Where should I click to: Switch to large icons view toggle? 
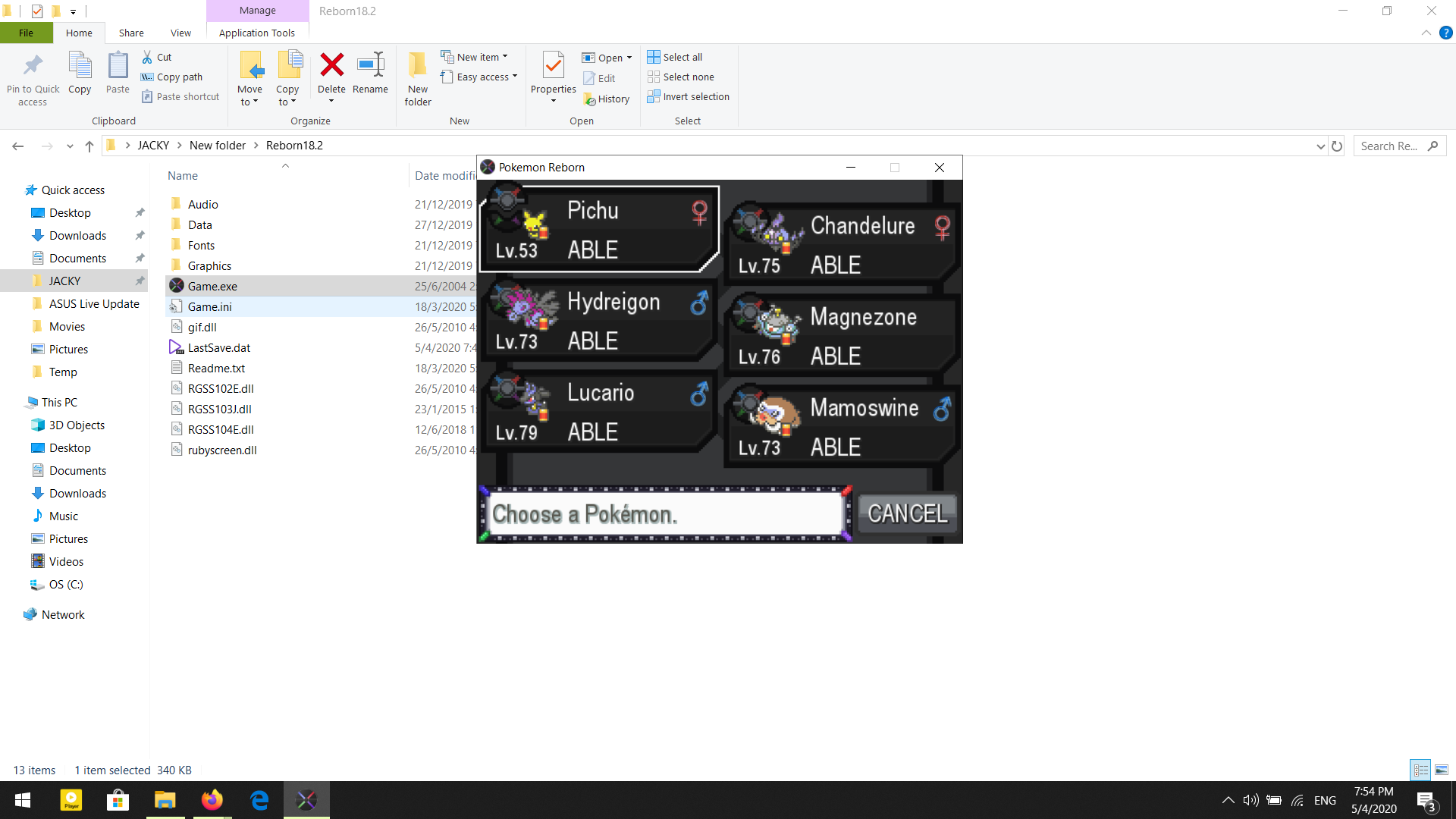(x=1442, y=770)
